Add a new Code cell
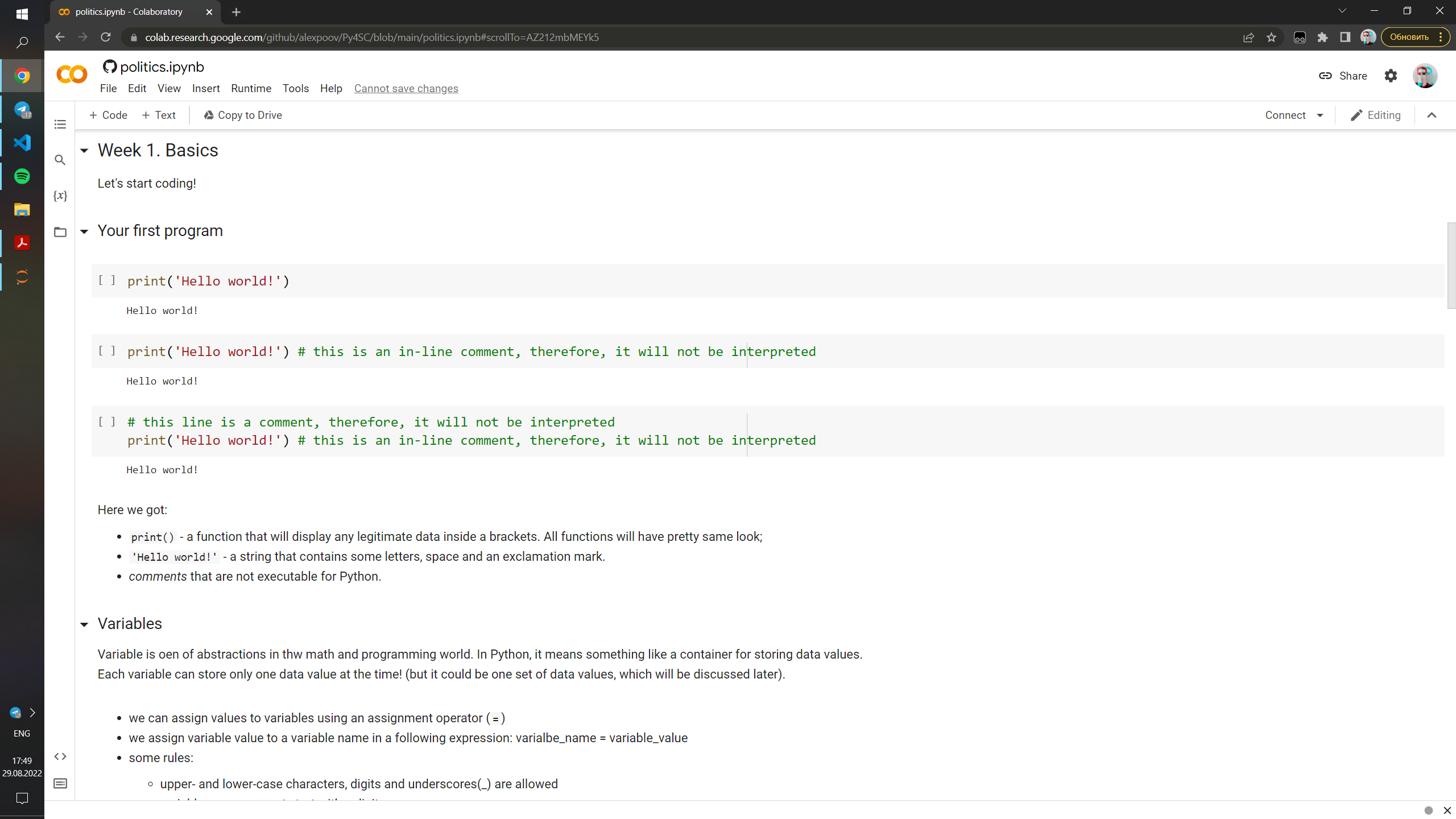 click(x=108, y=115)
